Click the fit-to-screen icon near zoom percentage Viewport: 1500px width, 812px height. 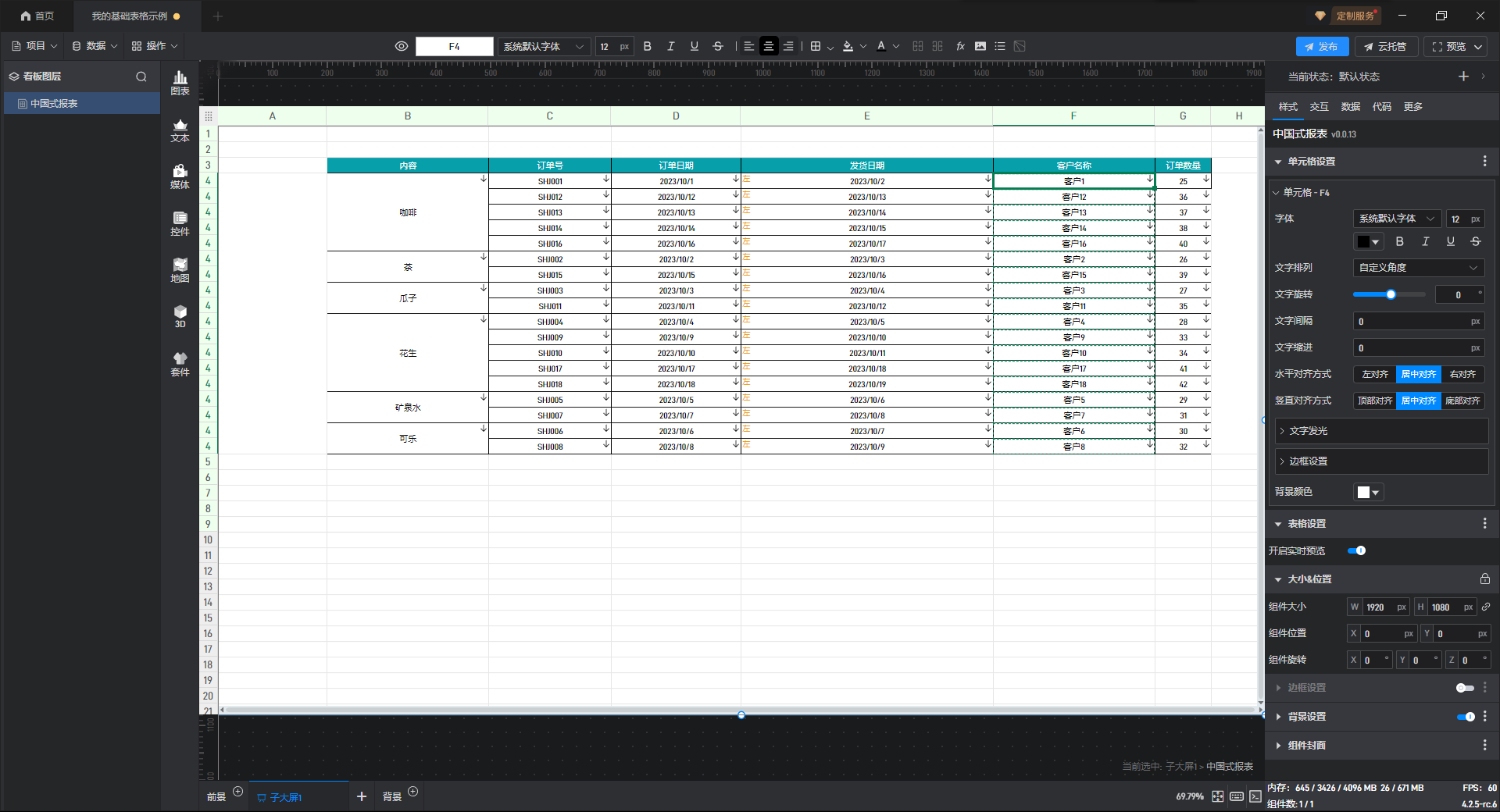coord(1218,796)
